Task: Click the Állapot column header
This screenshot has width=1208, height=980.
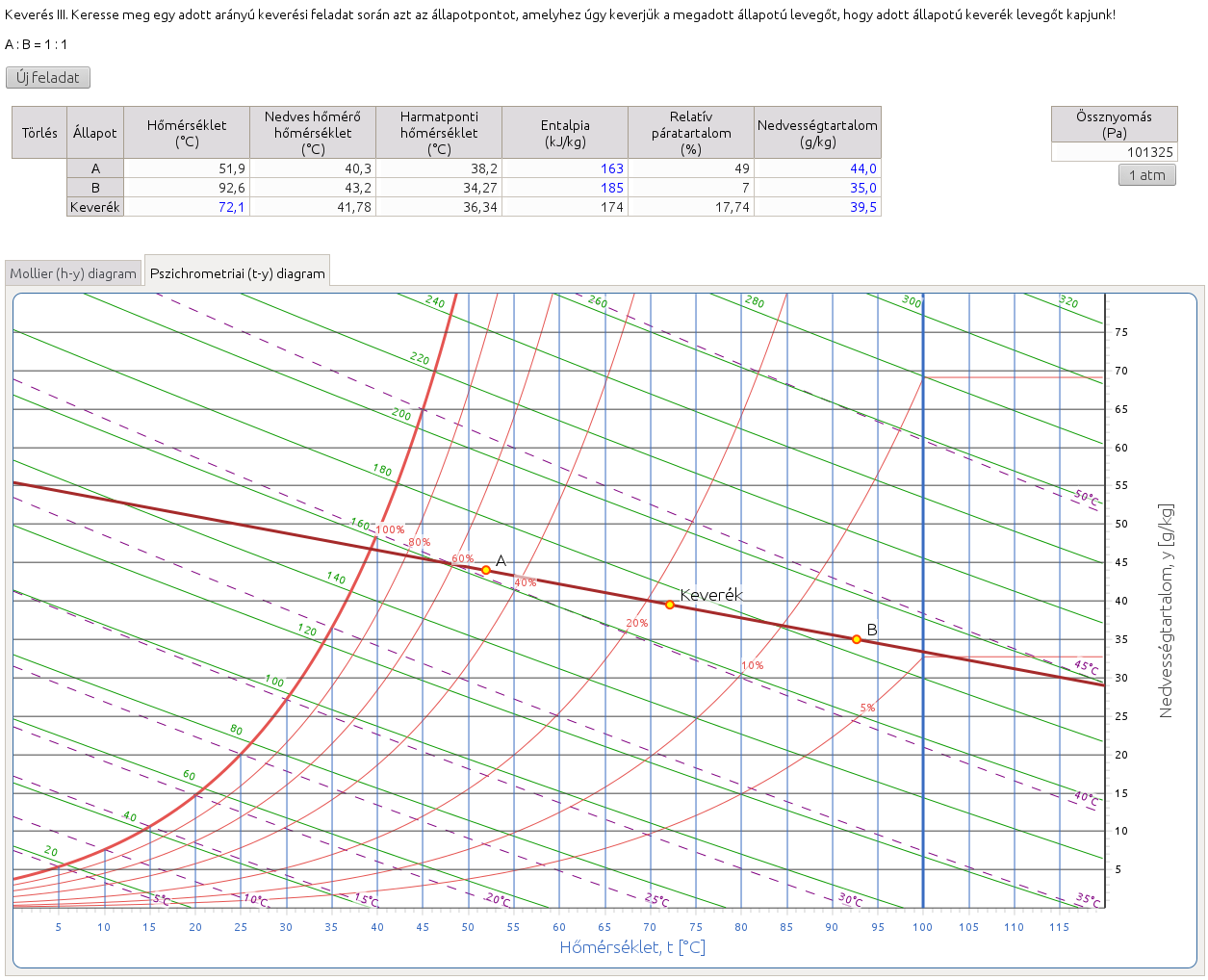Action: click(x=95, y=133)
